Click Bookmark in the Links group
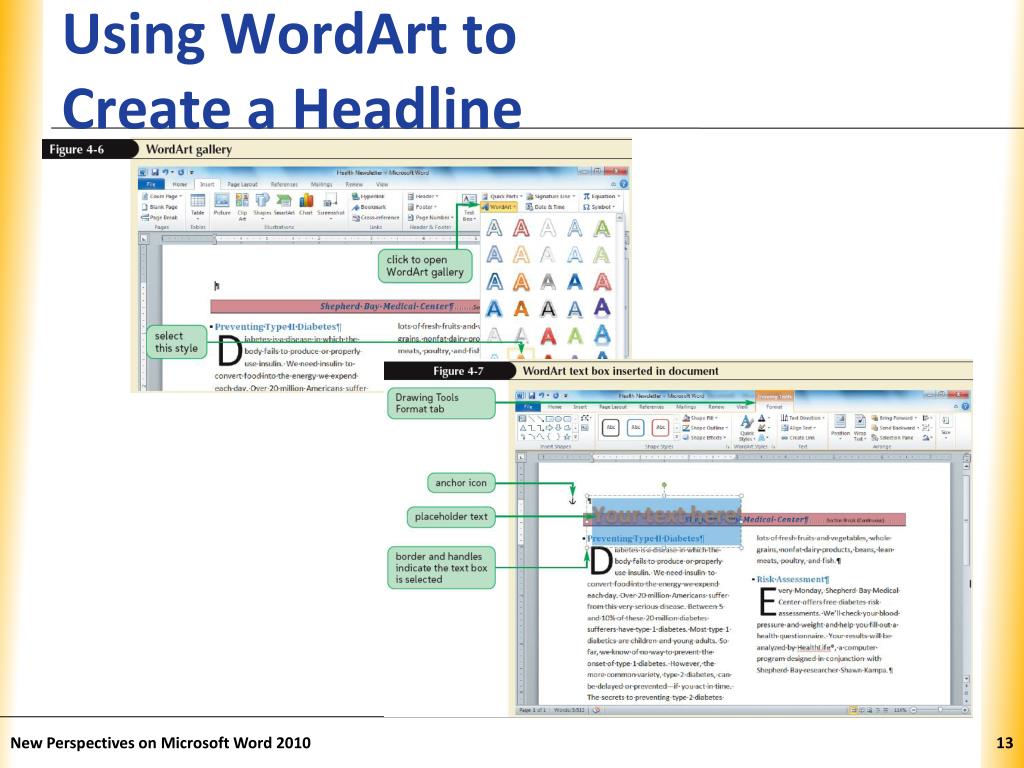Screen dimensions: 1024x768 (369, 207)
